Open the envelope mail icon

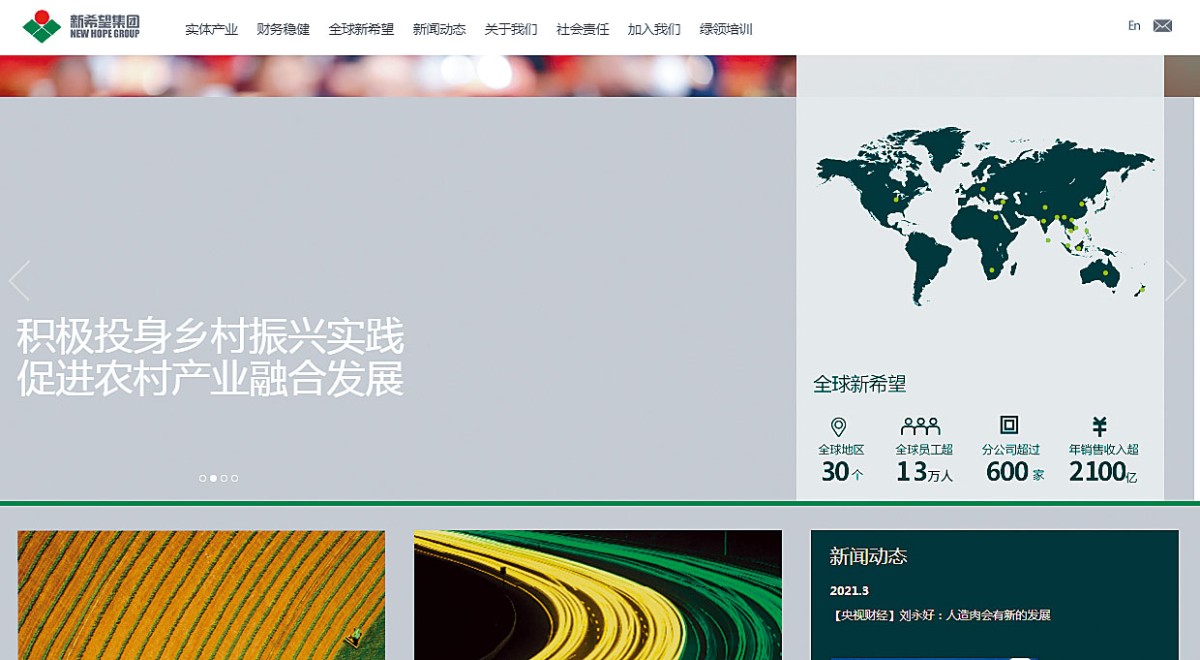click(1162, 26)
